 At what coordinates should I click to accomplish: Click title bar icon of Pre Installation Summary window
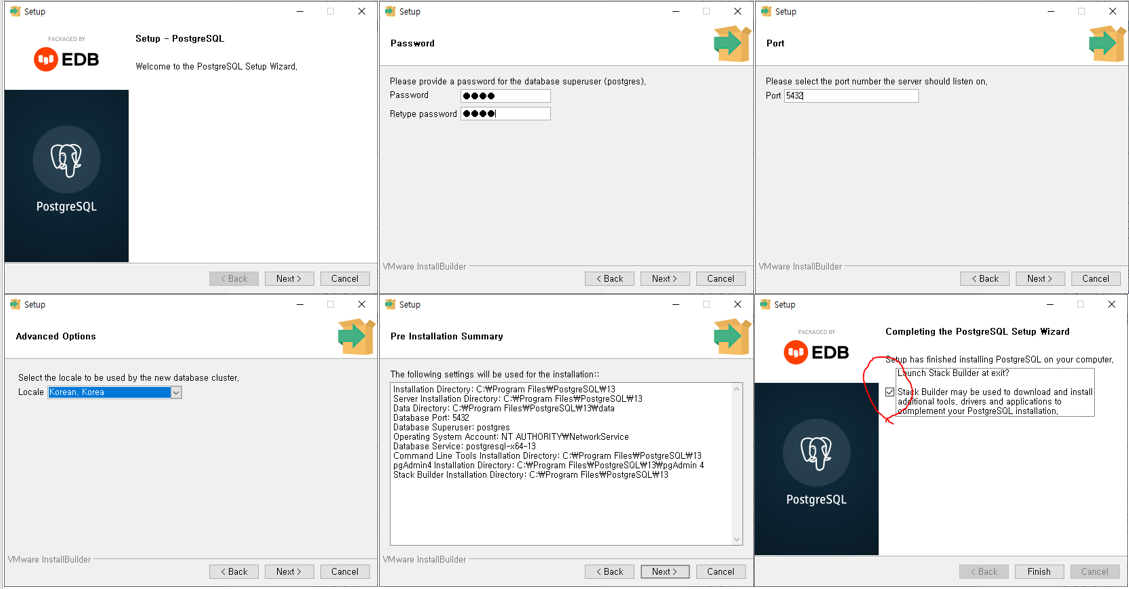(390, 305)
